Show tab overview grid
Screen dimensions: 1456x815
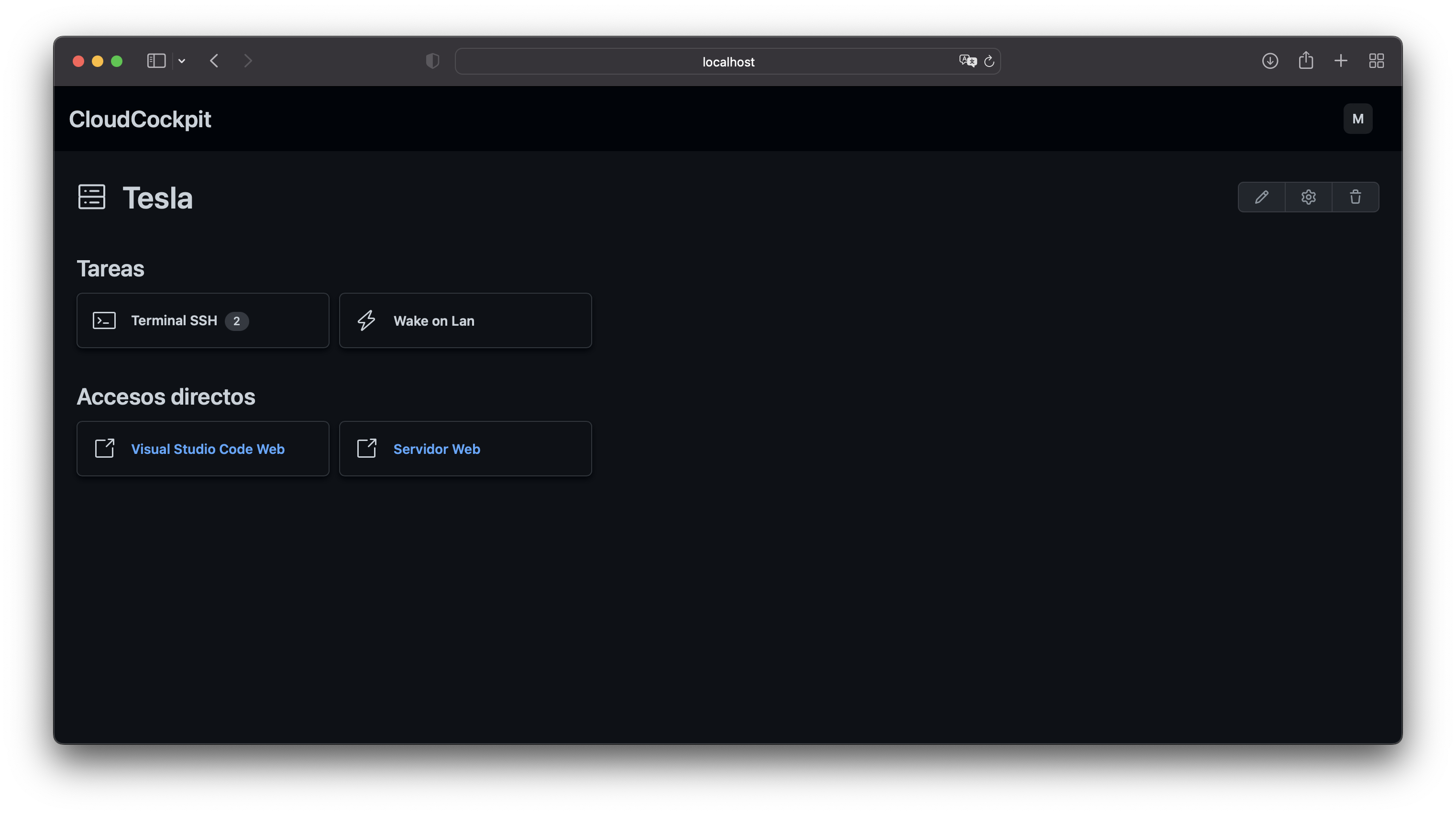pyautogui.click(x=1376, y=61)
